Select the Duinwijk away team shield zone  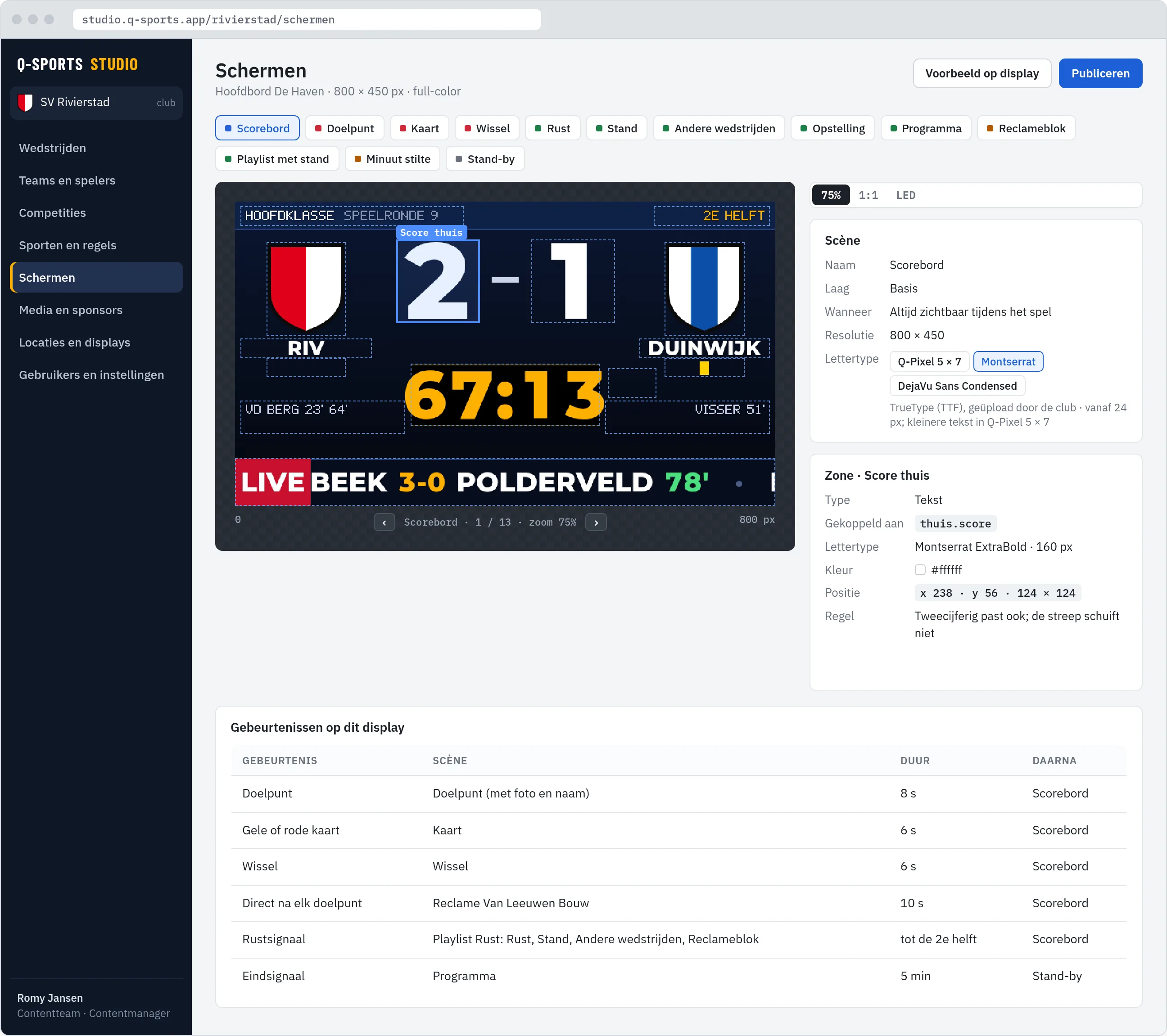click(x=704, y=288)
